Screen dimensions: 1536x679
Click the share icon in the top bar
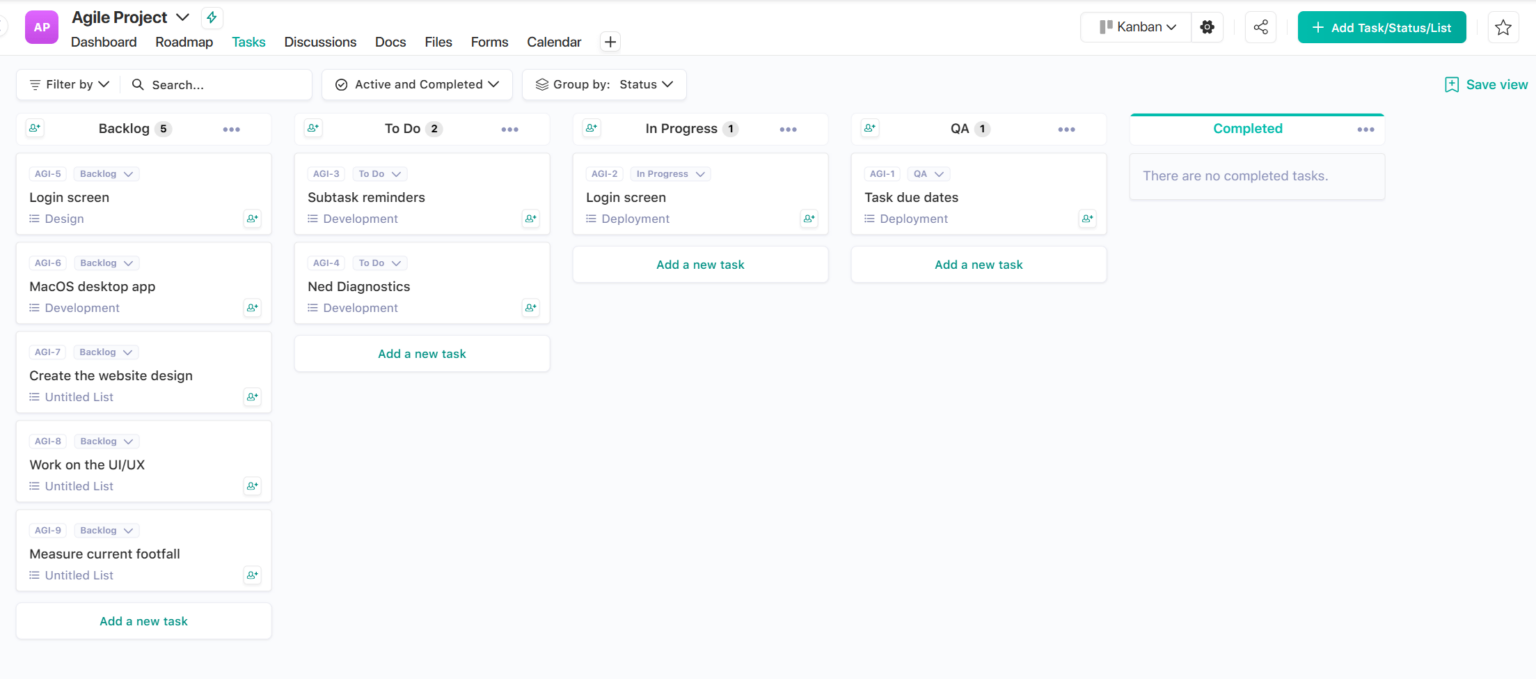(x=1260, y=27)
